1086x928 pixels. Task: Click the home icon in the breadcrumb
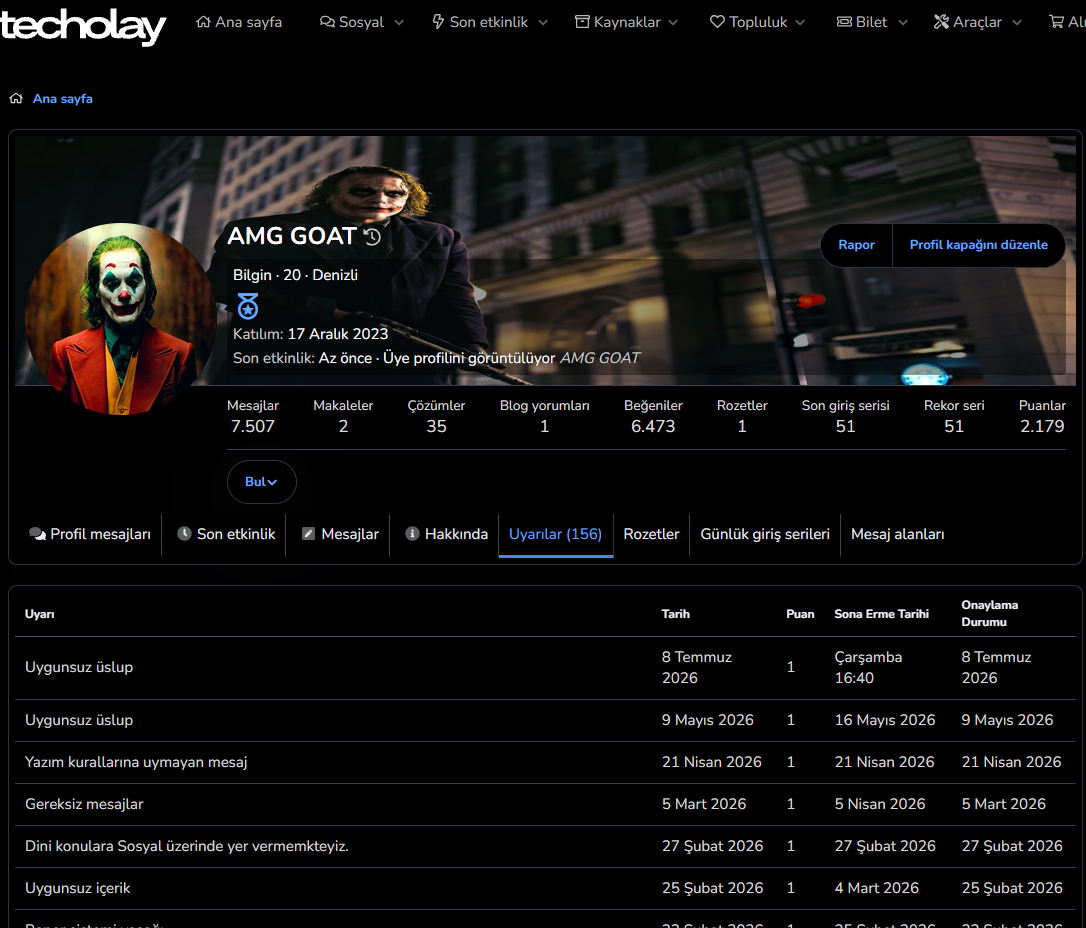[16, 98]
